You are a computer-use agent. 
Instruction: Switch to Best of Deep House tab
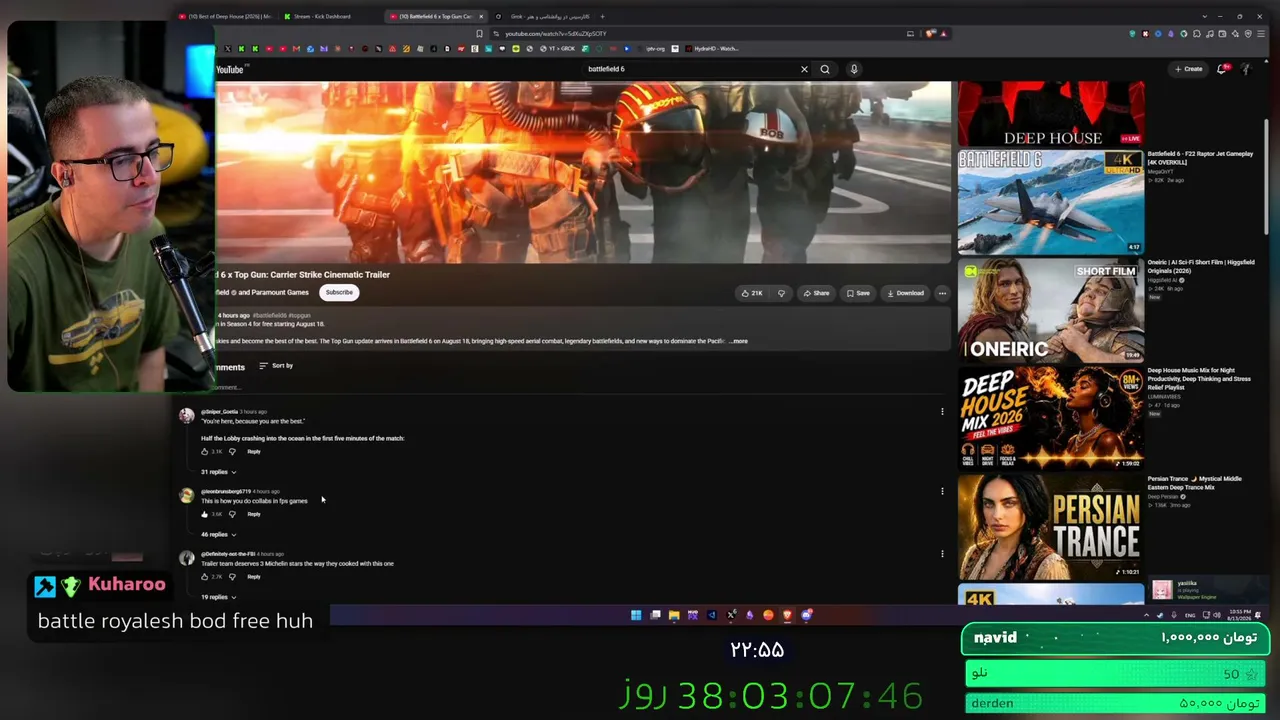(225, 16)
